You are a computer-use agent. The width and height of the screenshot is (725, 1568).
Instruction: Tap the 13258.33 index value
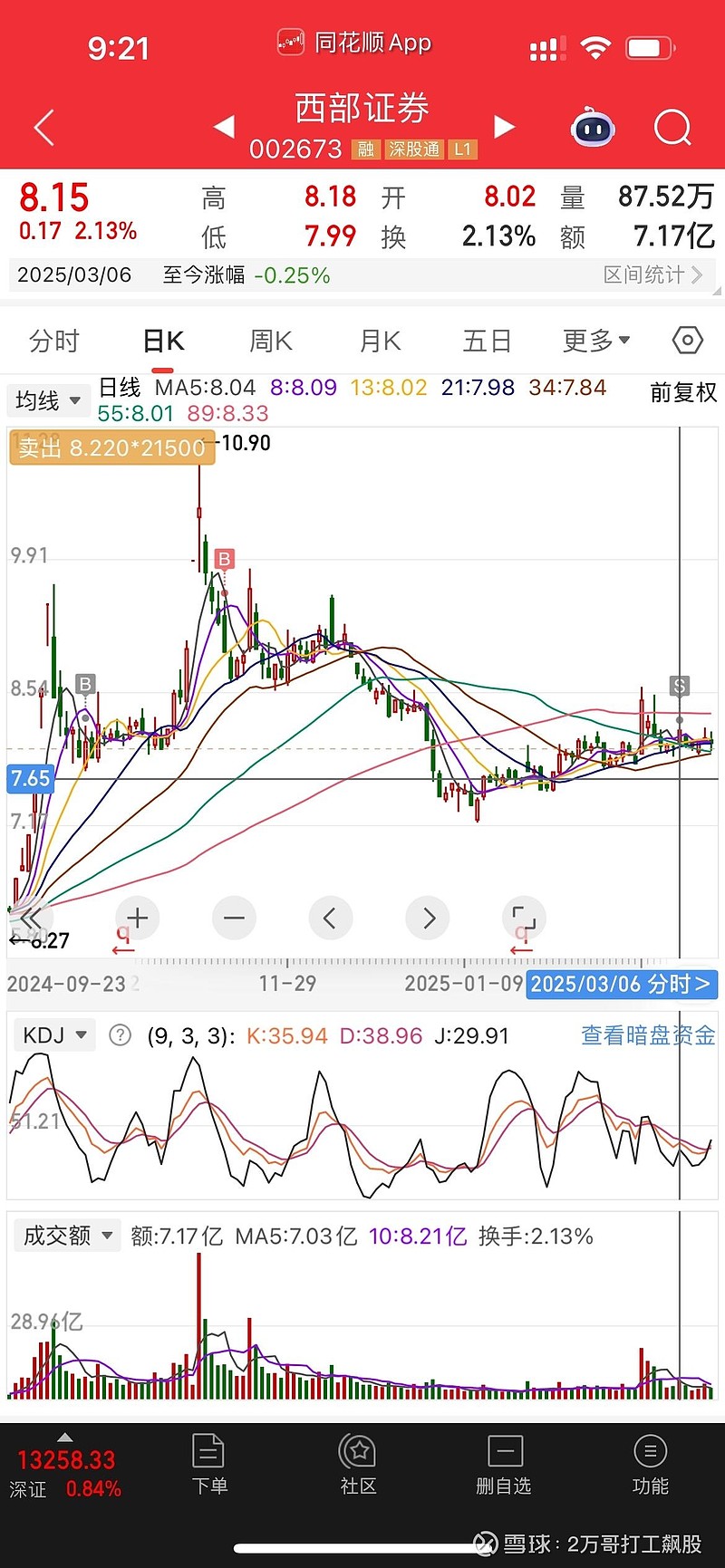pos(66,1460)
